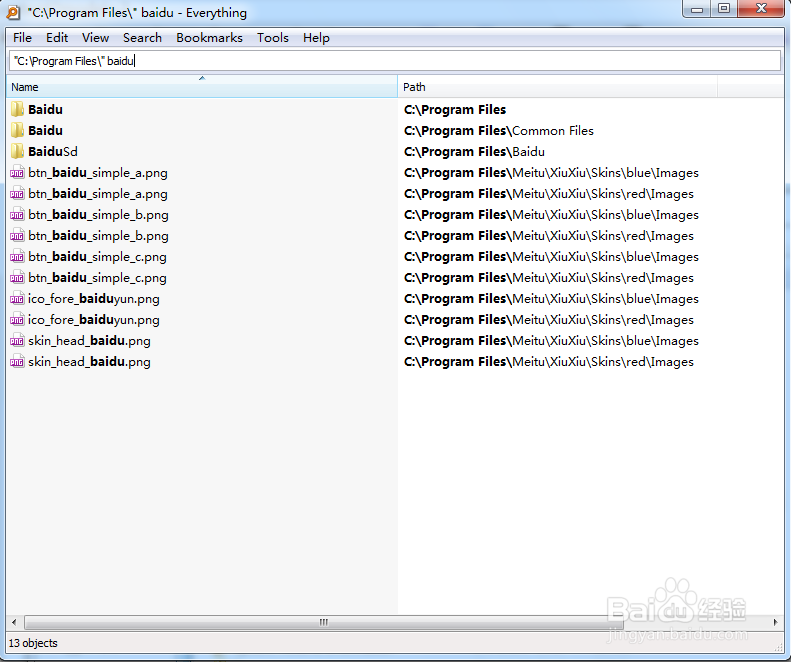Click the left arrow of horizontal scrollbar
This screenshot has height=662, width=791.
tap(14, 622)
